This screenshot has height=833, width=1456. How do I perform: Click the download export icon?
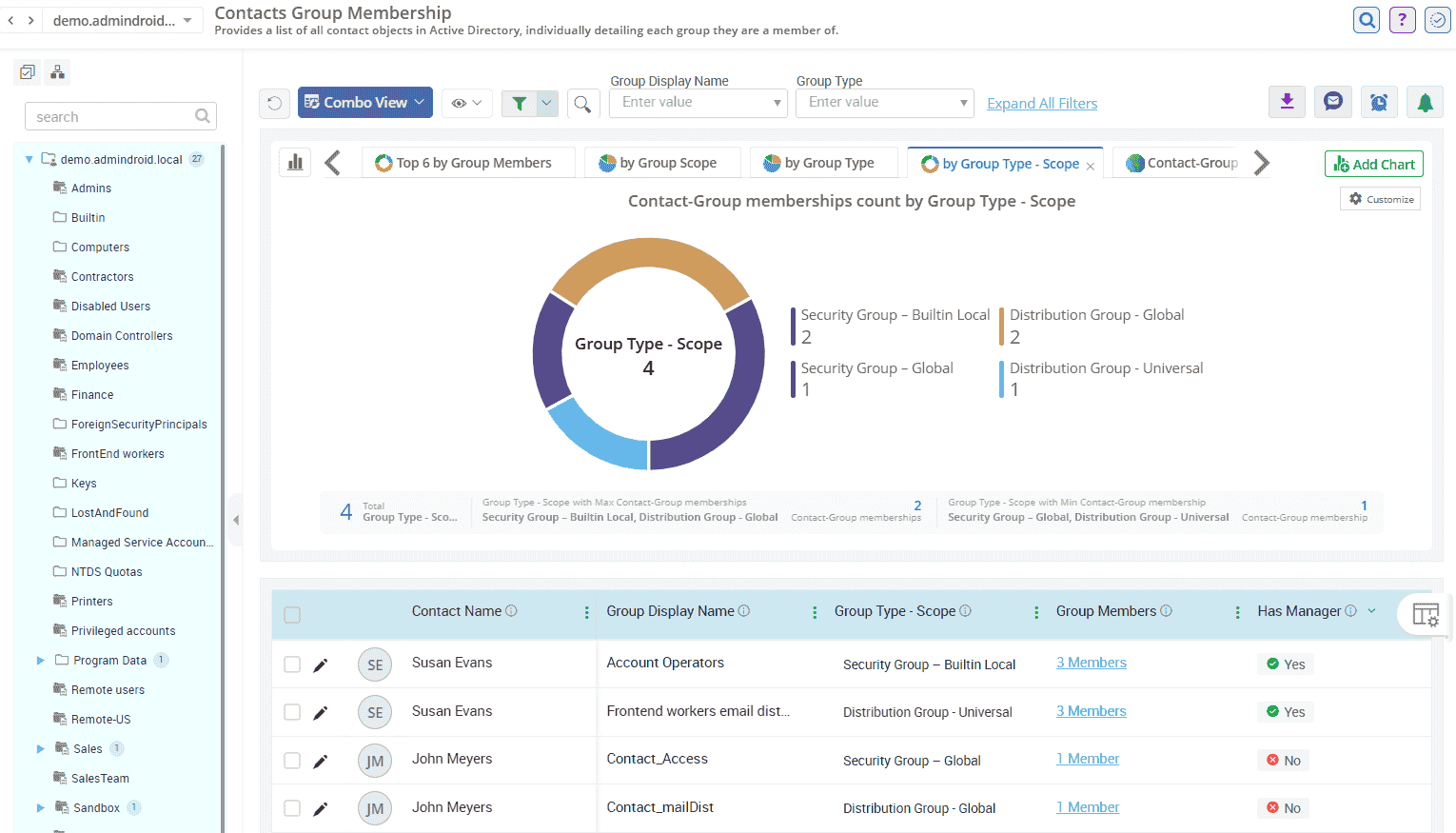coord(1287,102)
